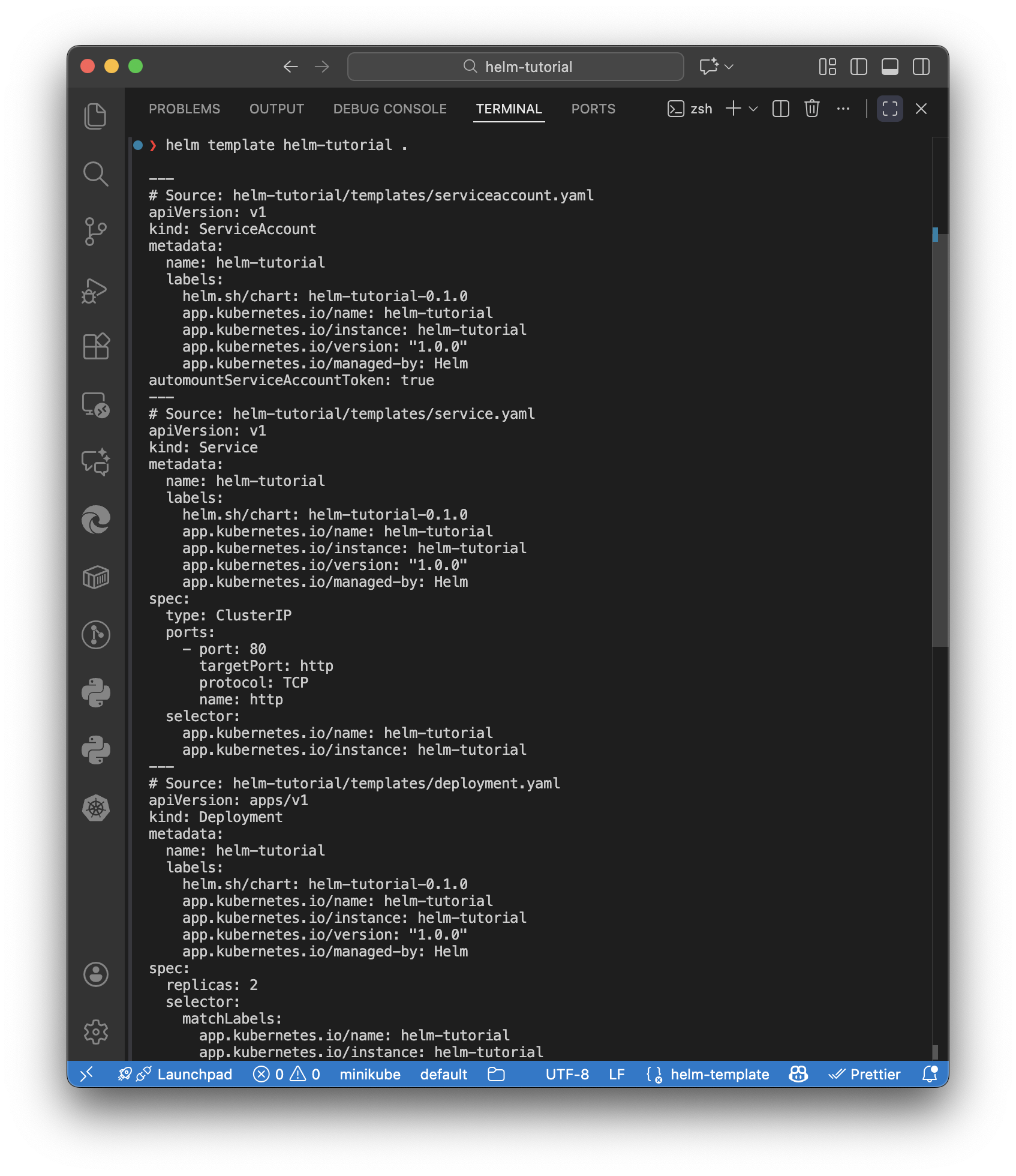Delete the terminal with trash icon
The width and height of the screenshot is (1016, 1176).
(x=811, y=109)
